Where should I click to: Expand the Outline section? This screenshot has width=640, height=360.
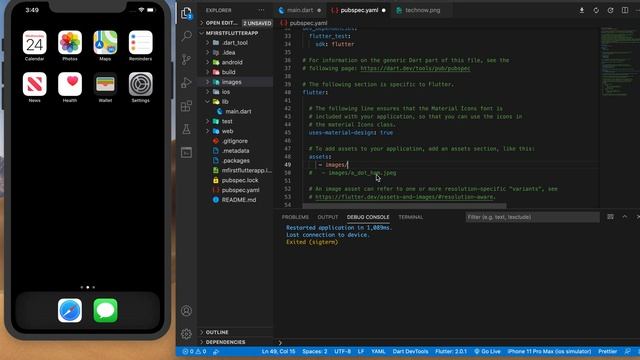tap(235, 332)
